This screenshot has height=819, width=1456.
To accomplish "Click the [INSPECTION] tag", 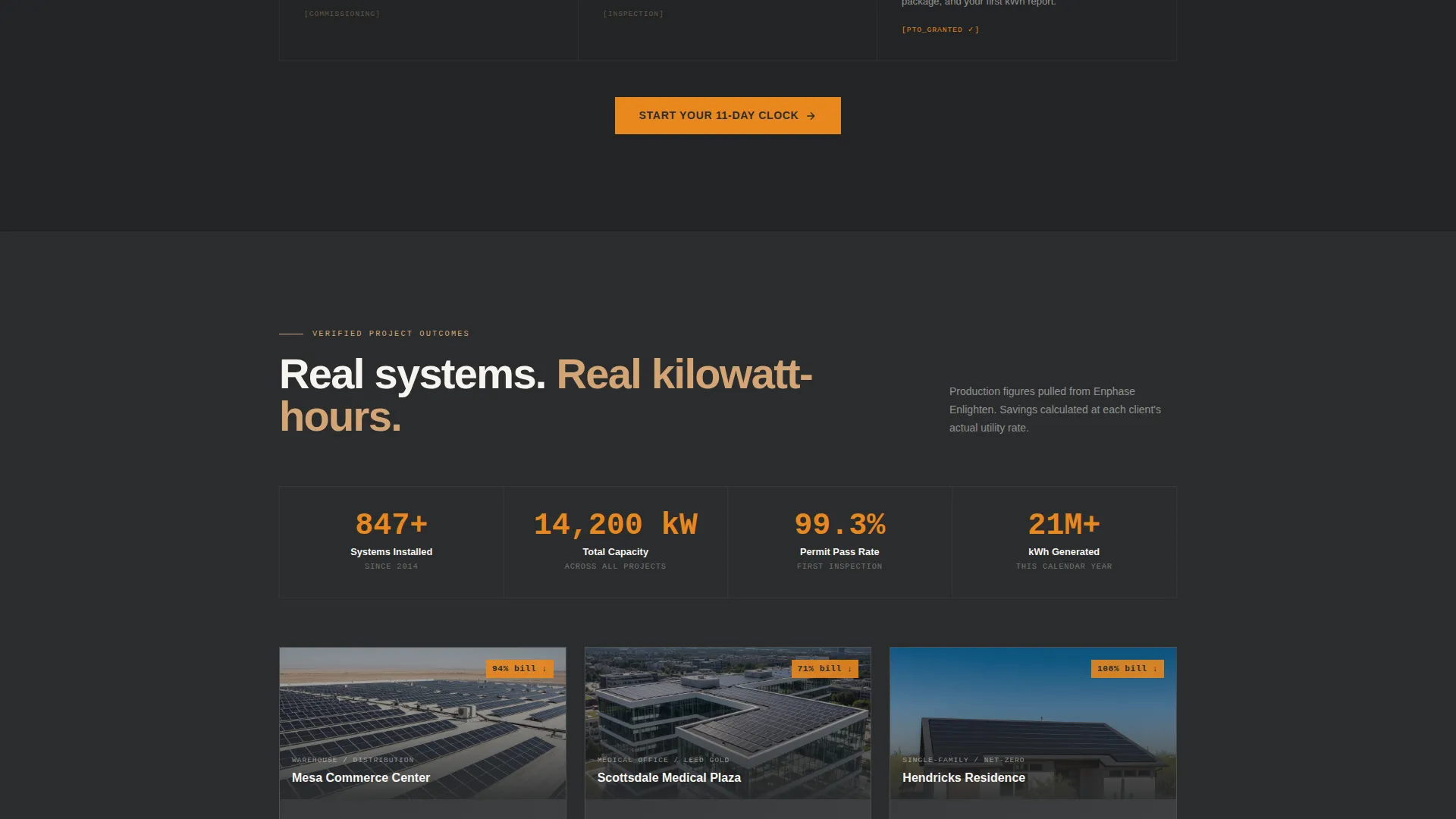I will tap(633, 14).
